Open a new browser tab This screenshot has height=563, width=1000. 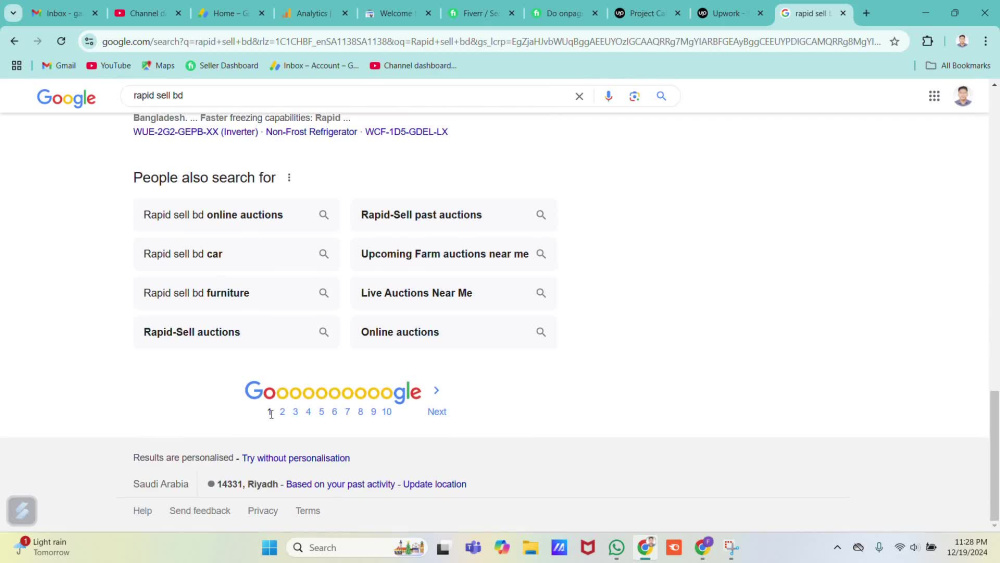point(866,13)
